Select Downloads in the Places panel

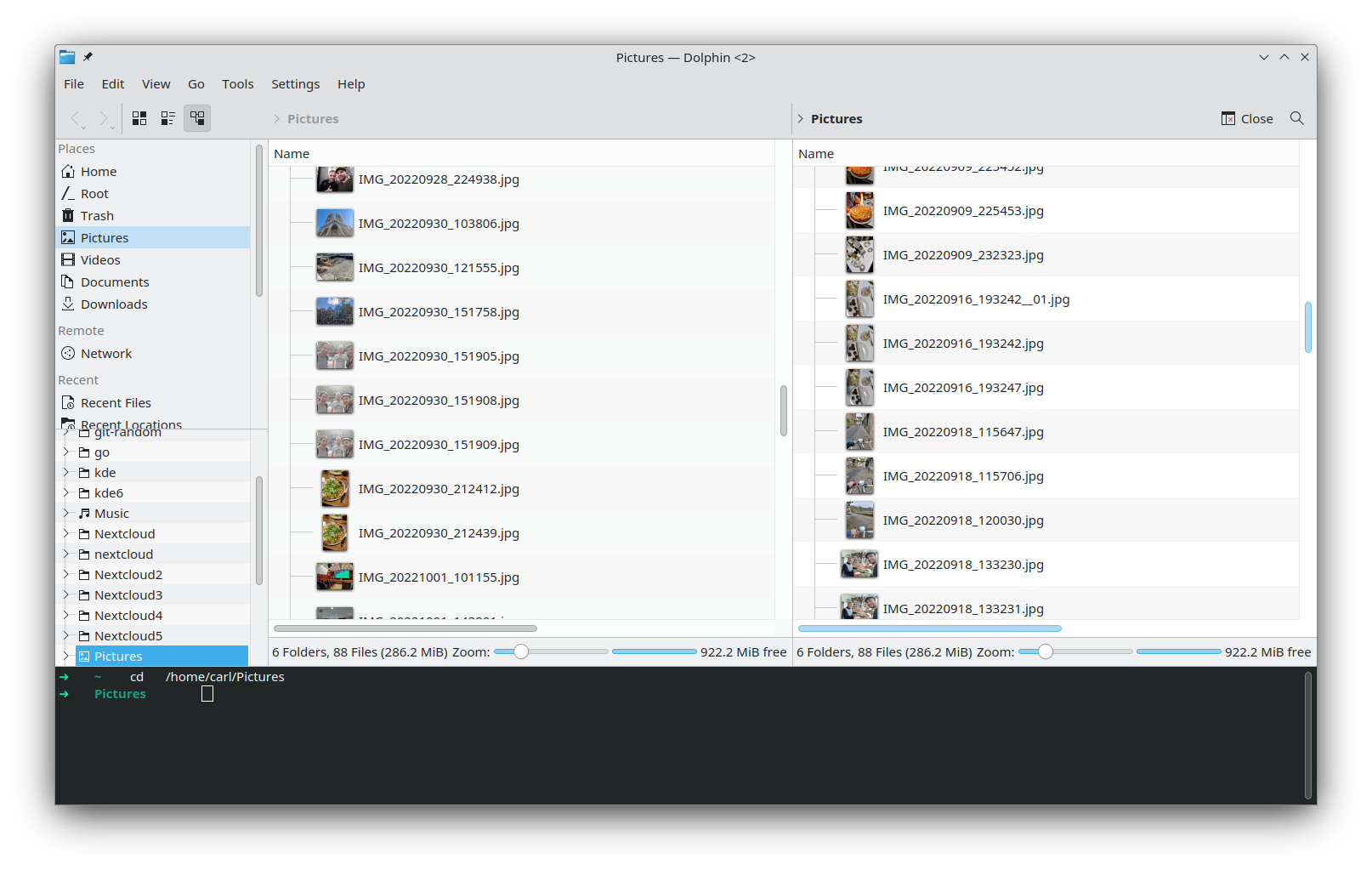click(x=114, y=304)
